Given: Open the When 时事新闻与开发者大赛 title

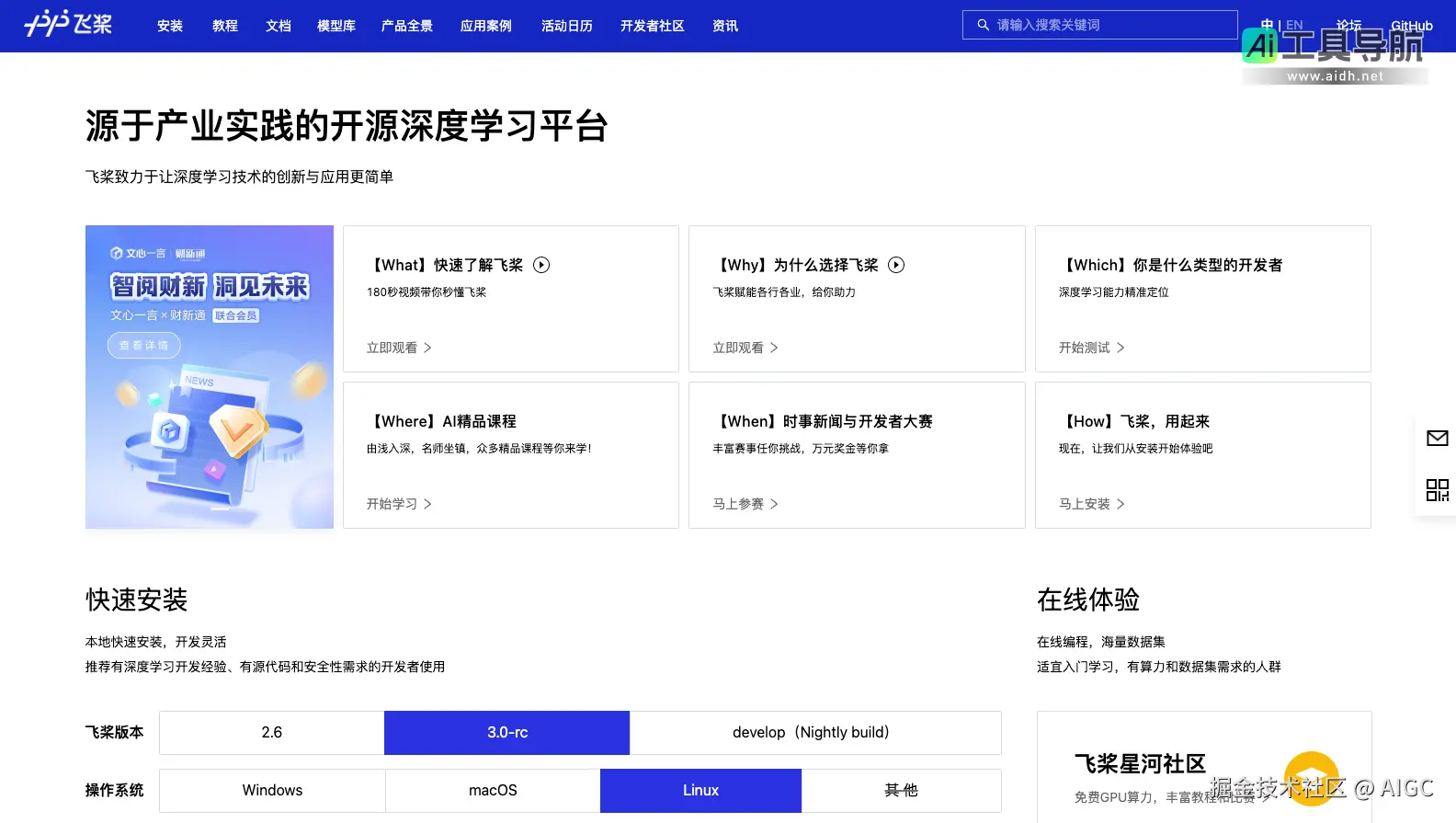Looking at the screenshot, I should [x=823, y=421].
